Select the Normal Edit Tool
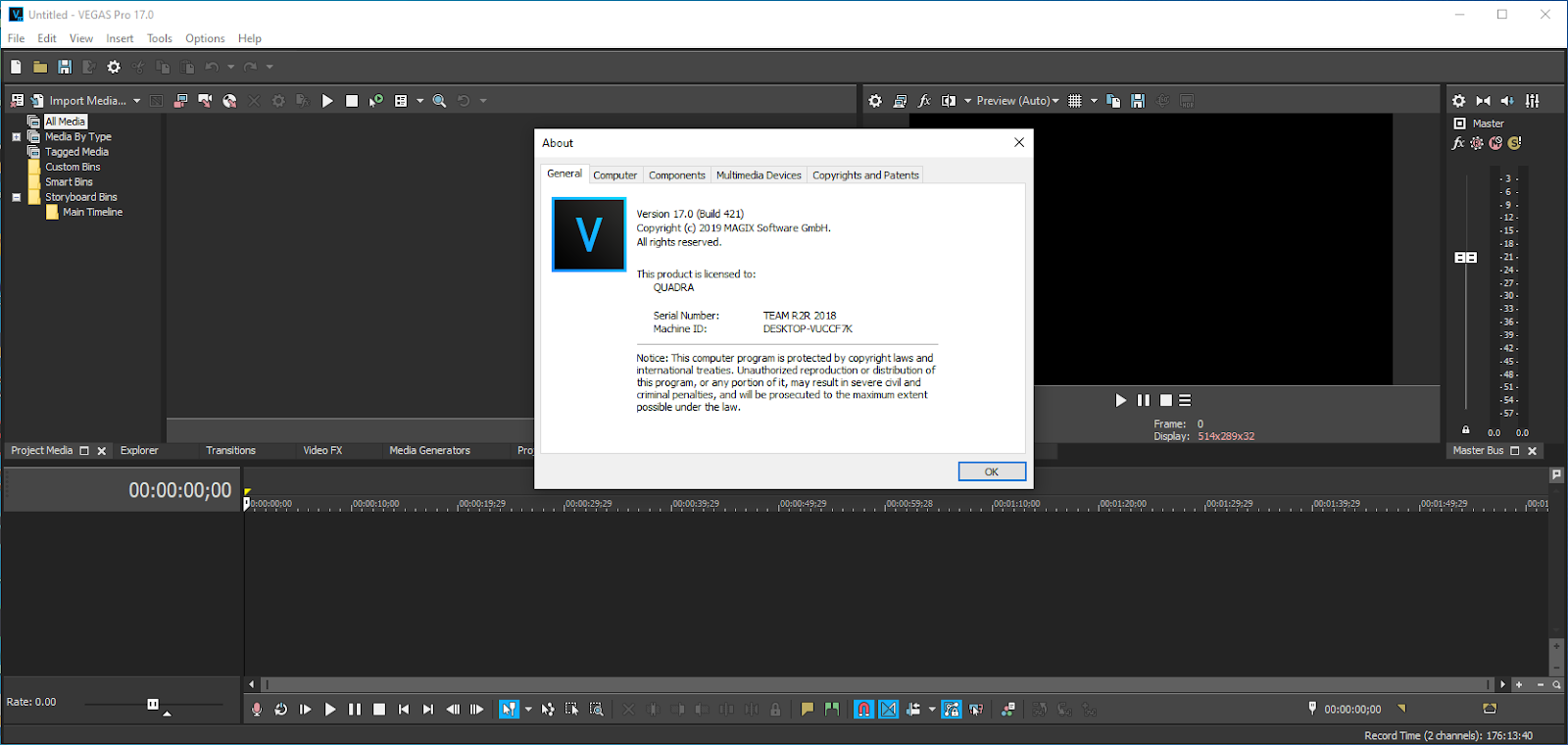This screenshot has height=745, width=1568. pos(509,709)
